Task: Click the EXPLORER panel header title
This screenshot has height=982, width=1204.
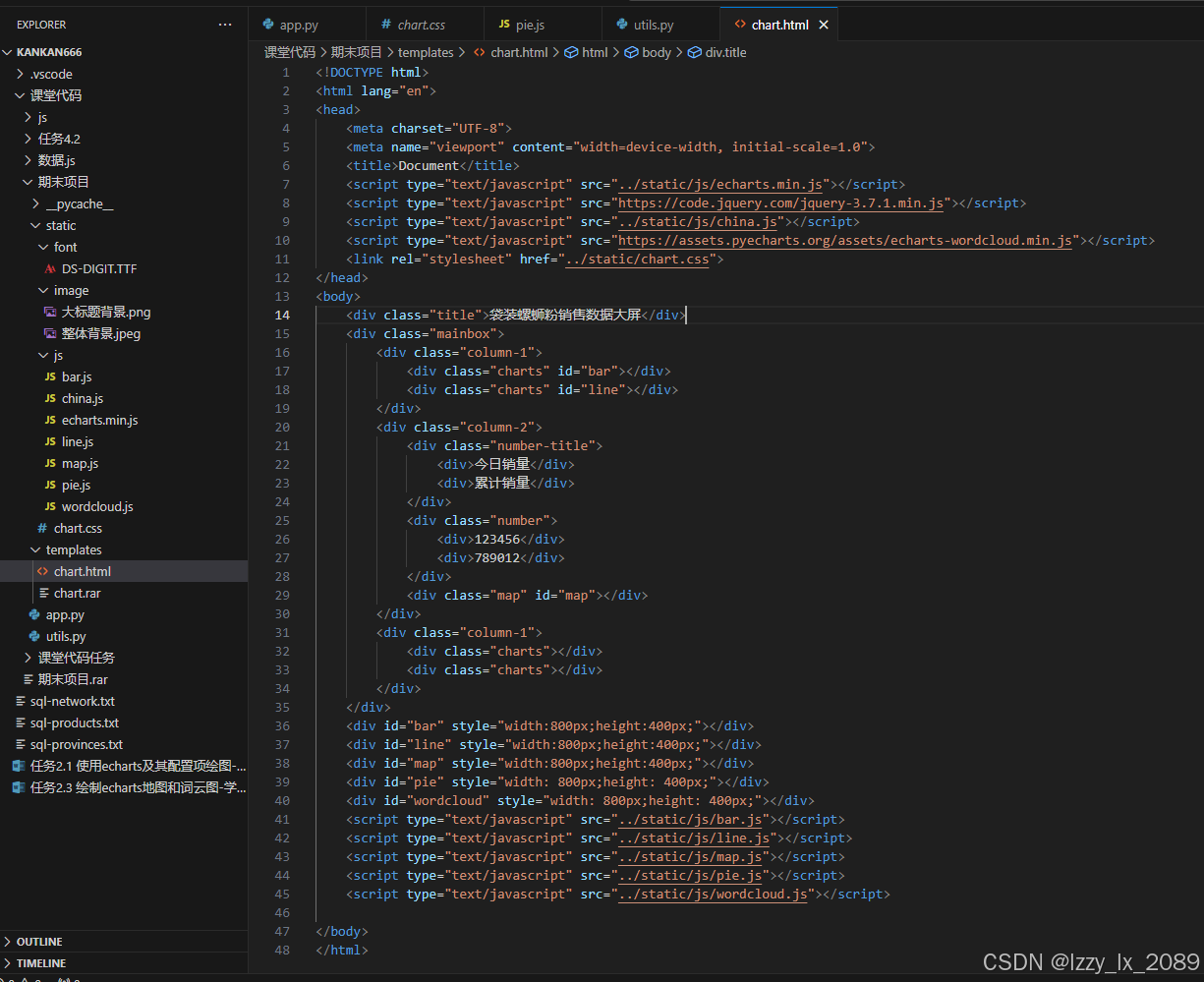Action: 42,25
